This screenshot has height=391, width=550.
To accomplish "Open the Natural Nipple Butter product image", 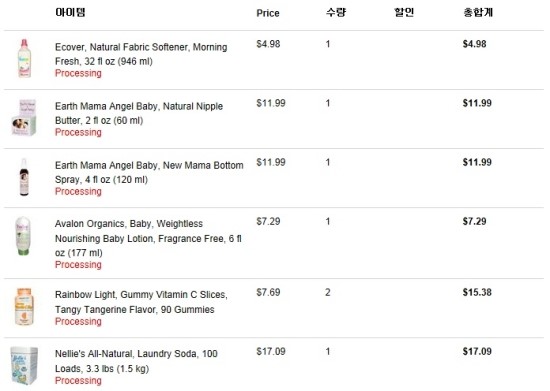I will point(24,117).
